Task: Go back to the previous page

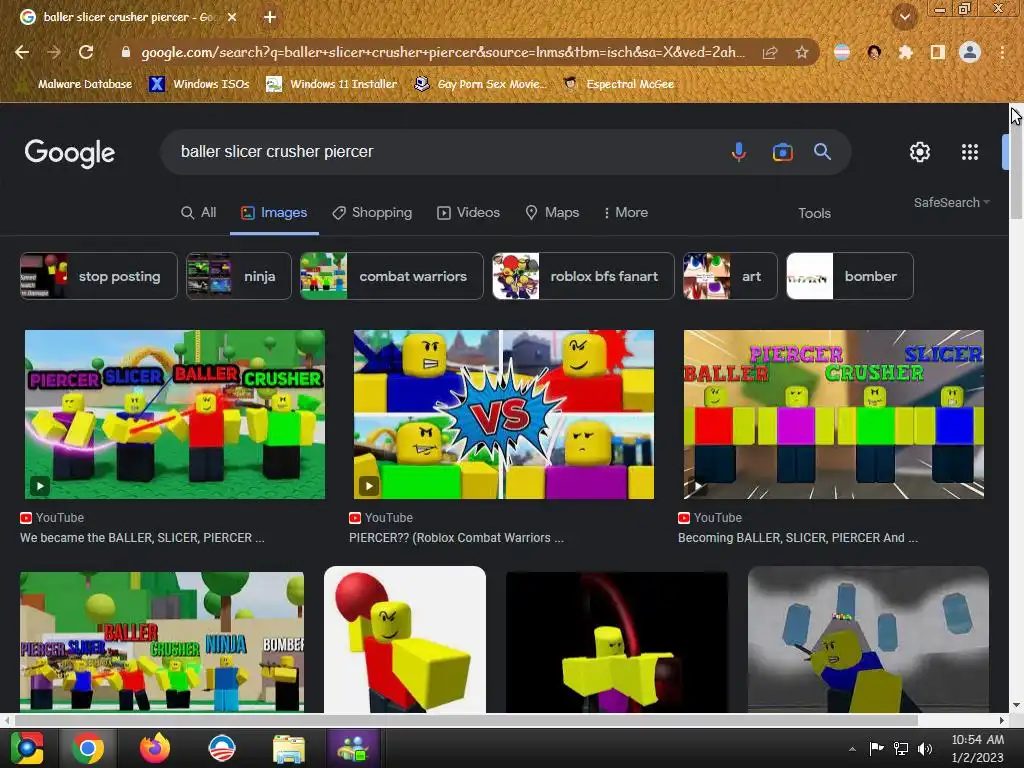Action: point(22,52)
